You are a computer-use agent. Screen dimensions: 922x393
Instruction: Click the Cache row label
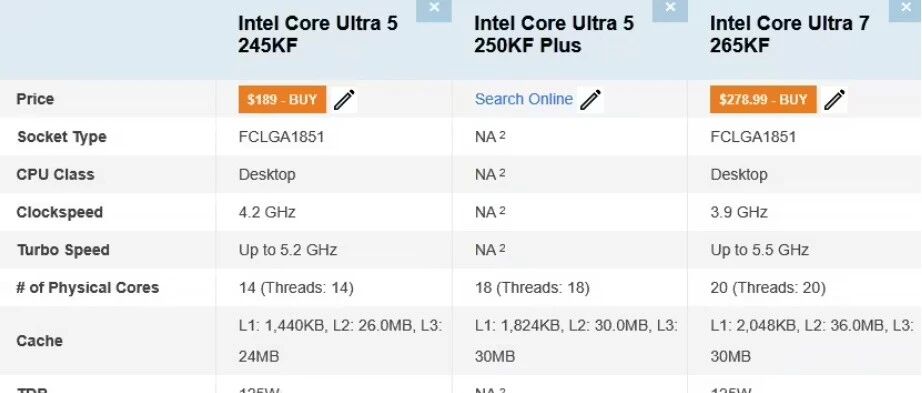point(39,341)
